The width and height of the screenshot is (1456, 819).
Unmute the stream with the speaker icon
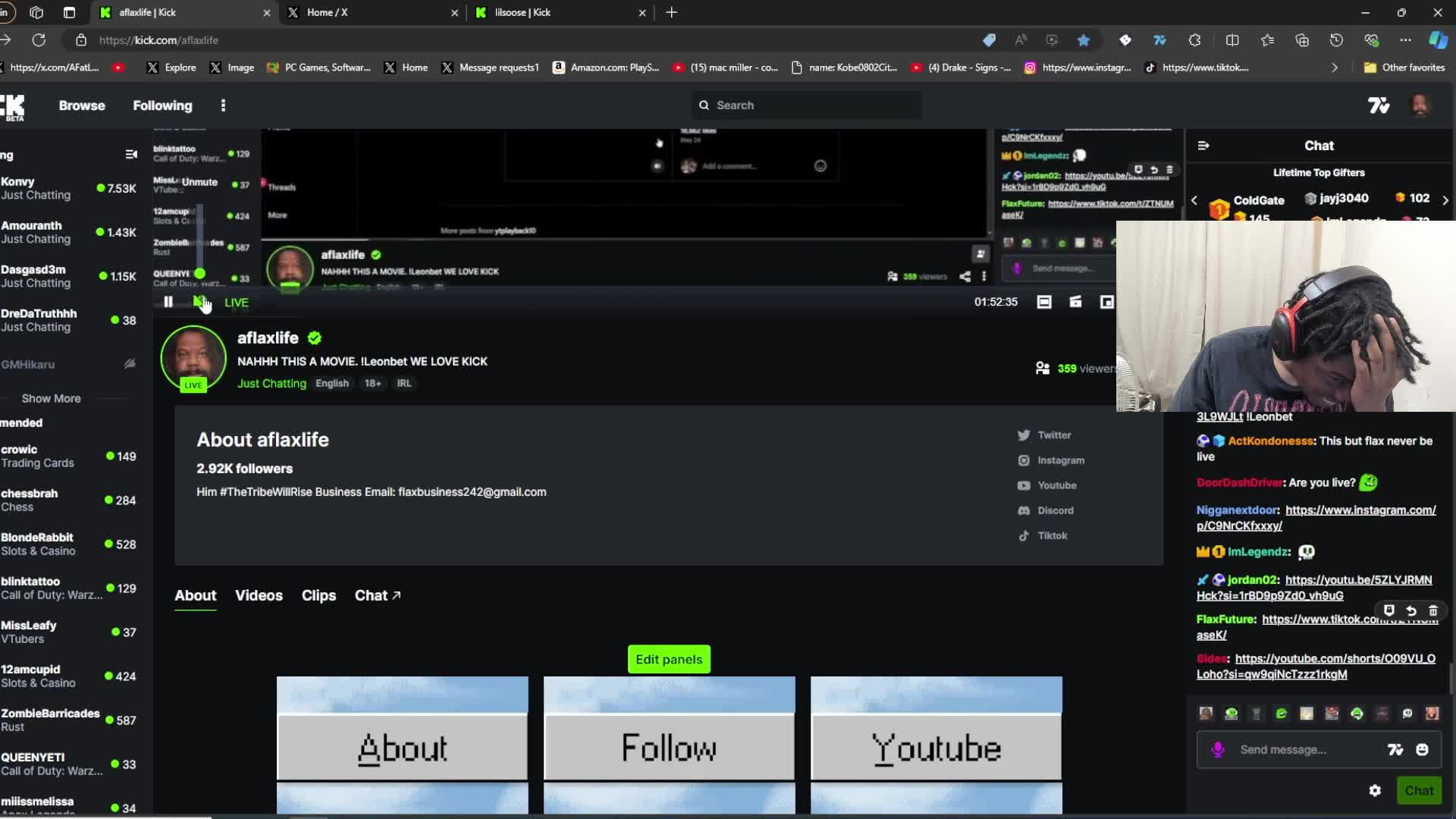(x=199, y=302)
